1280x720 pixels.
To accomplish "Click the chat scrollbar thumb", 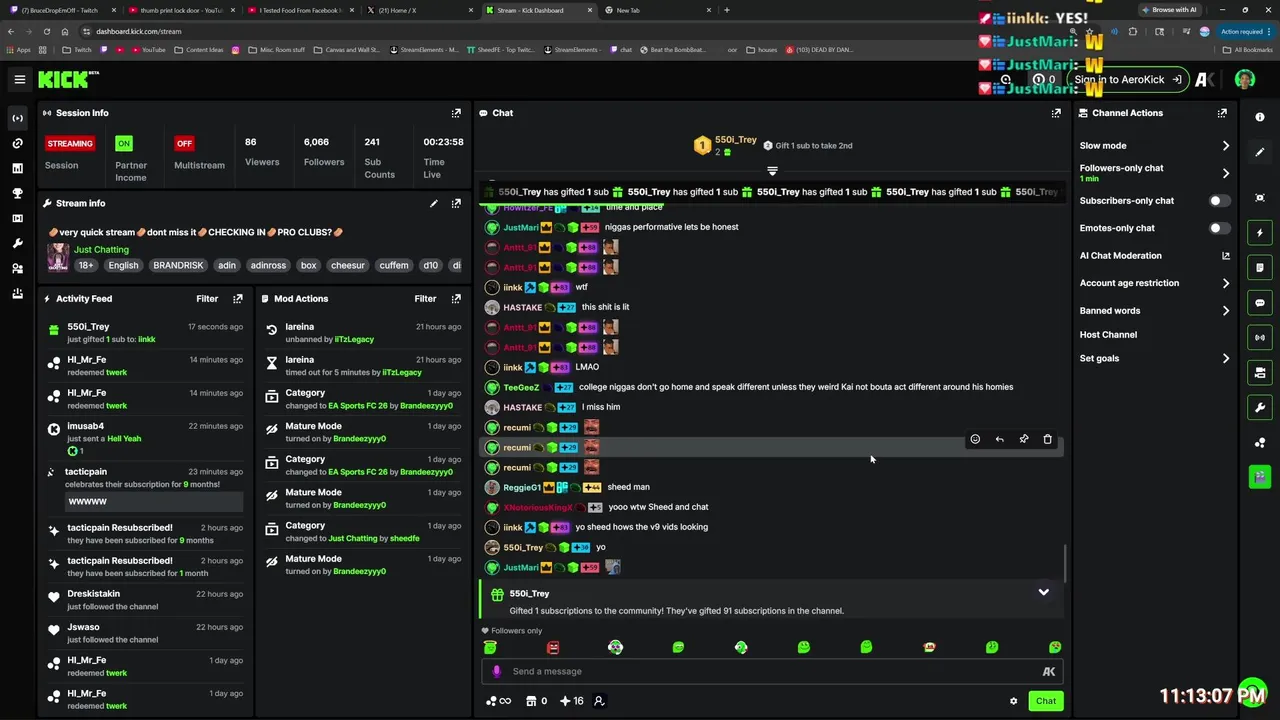I will [x=1066, y=563].
